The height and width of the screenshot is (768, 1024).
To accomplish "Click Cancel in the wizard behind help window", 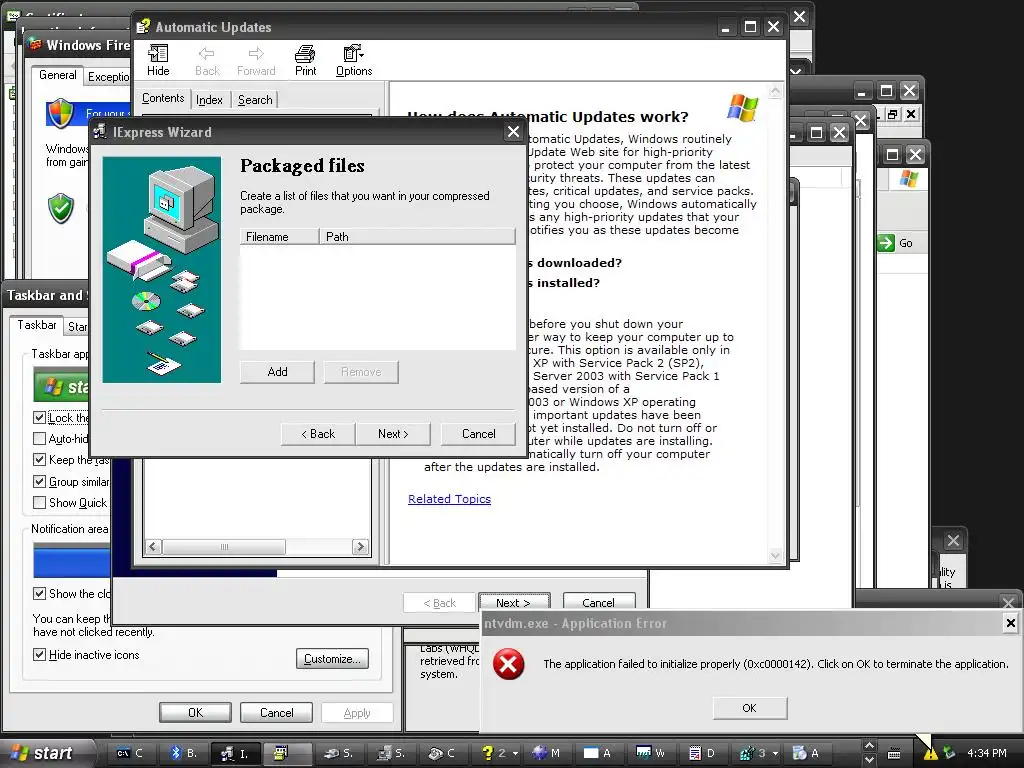I will [x=599, y=602].
